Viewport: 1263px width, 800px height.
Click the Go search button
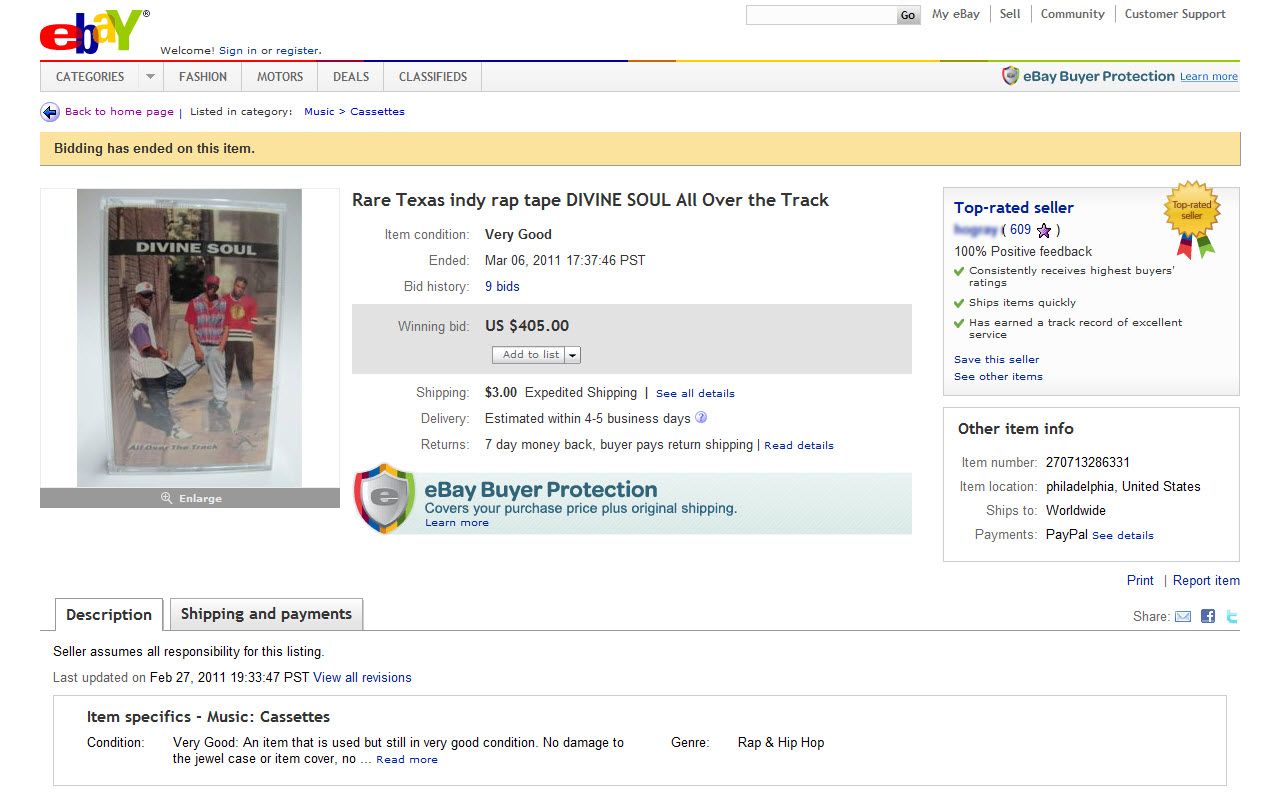(908, 15)
